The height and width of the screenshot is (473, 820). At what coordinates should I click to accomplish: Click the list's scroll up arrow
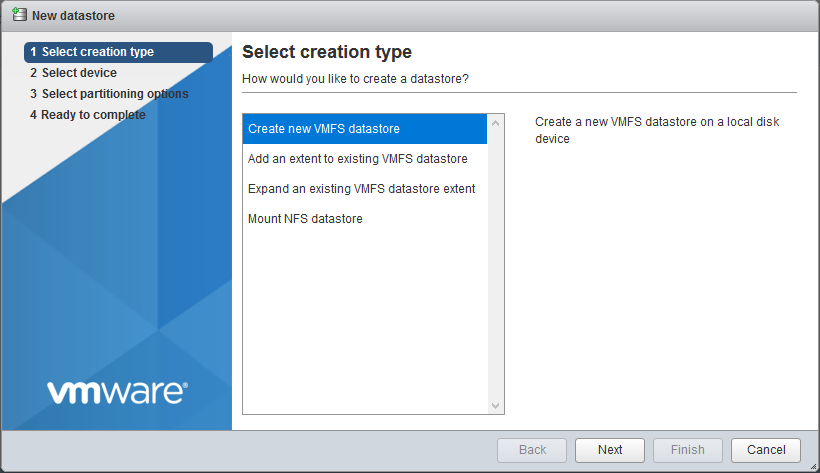(495, 123)
